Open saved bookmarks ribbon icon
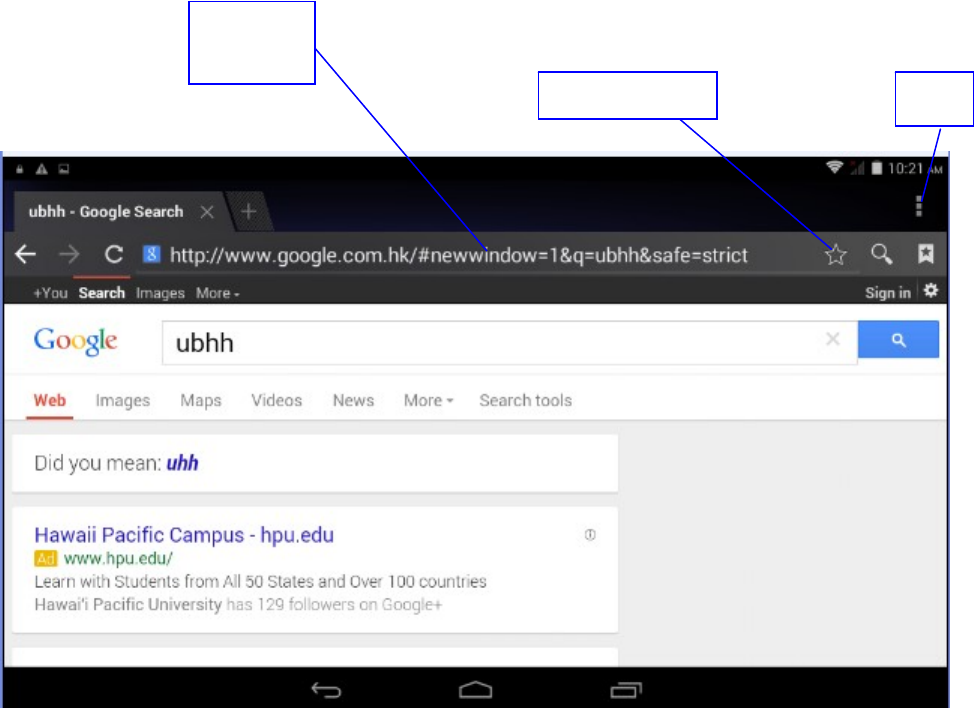974x708 pixels. click(926, 253)
